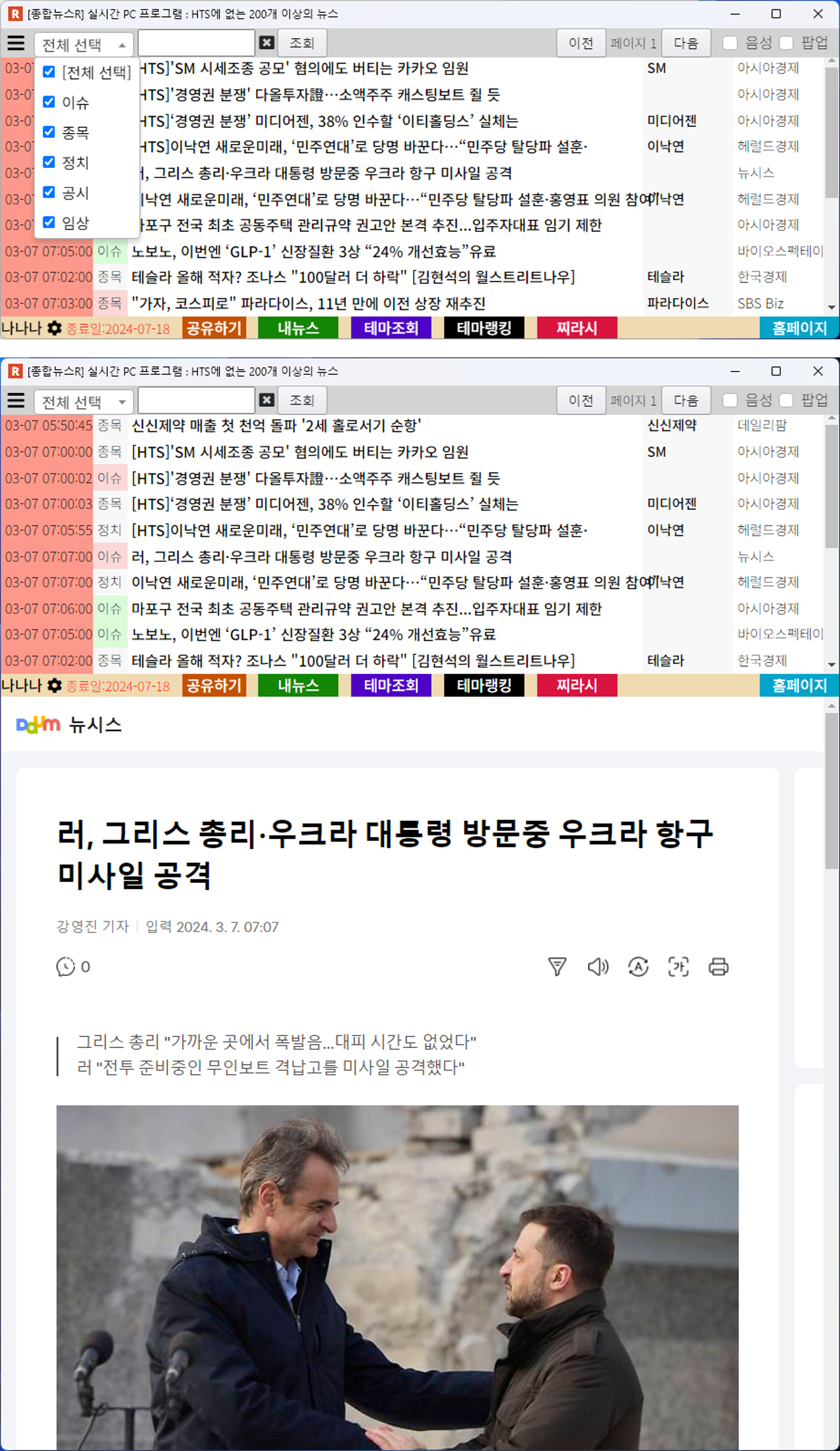Select '마포구 전국 최초 공동주택' headline in article window
This screenshot has width=840, height=1451.
point(366,609)
